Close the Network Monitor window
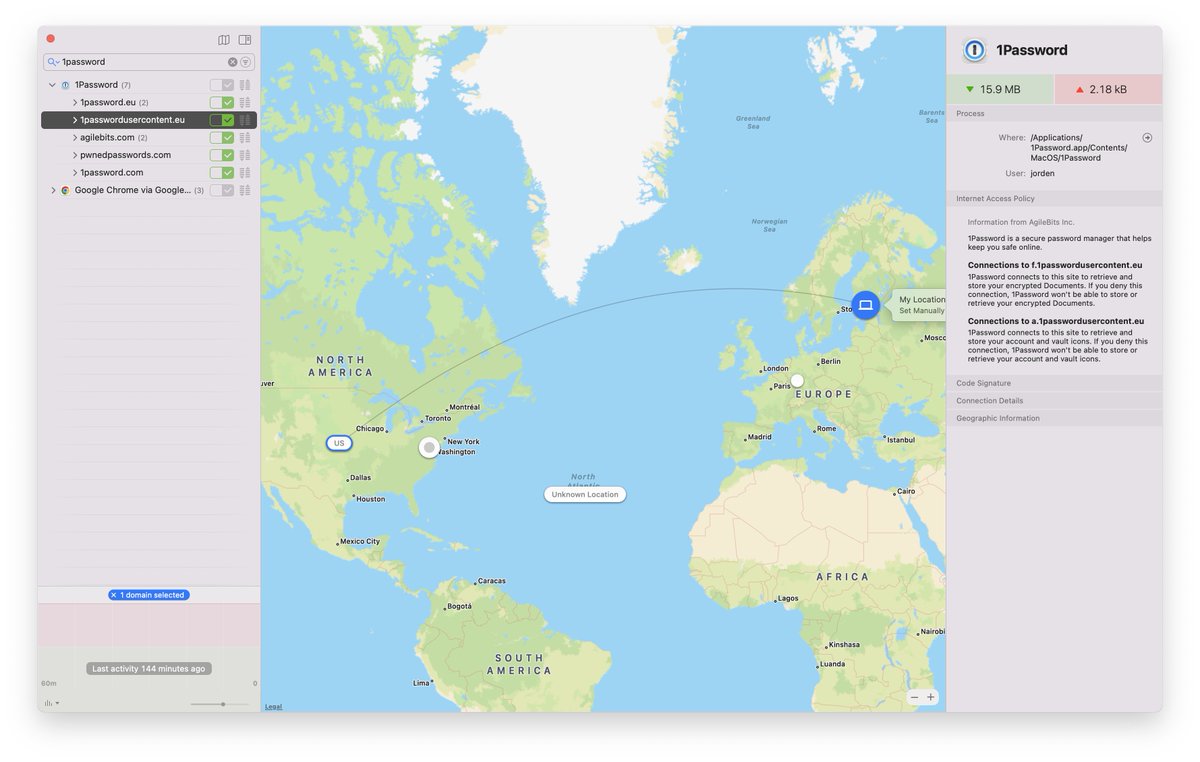The image size is (1200, 762). tap(51, 39)
